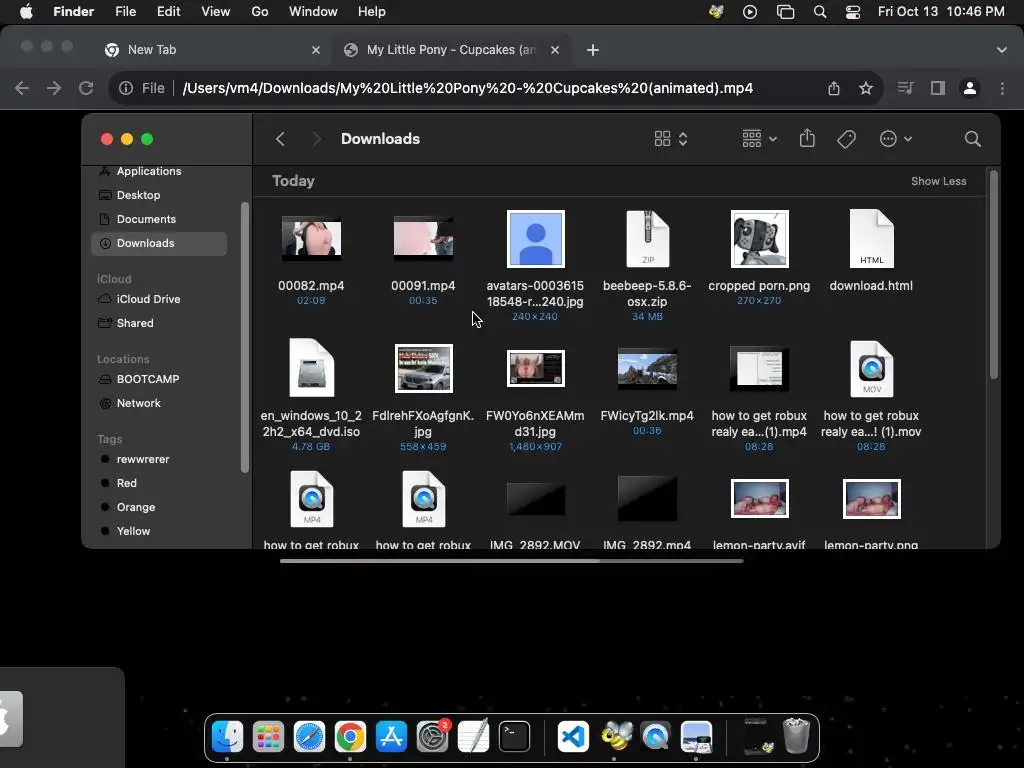Viewport: 1024px width, 768px height.
Task: Open Terminal from the Dock
Action: (x=515, y=737)
